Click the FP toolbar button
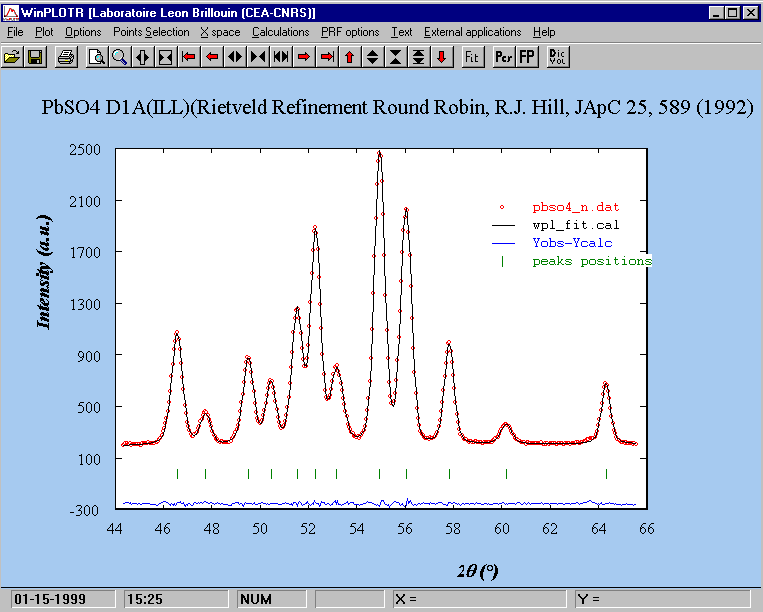The width and height of the screenshot is (763, 612). (x=526, y=56)
